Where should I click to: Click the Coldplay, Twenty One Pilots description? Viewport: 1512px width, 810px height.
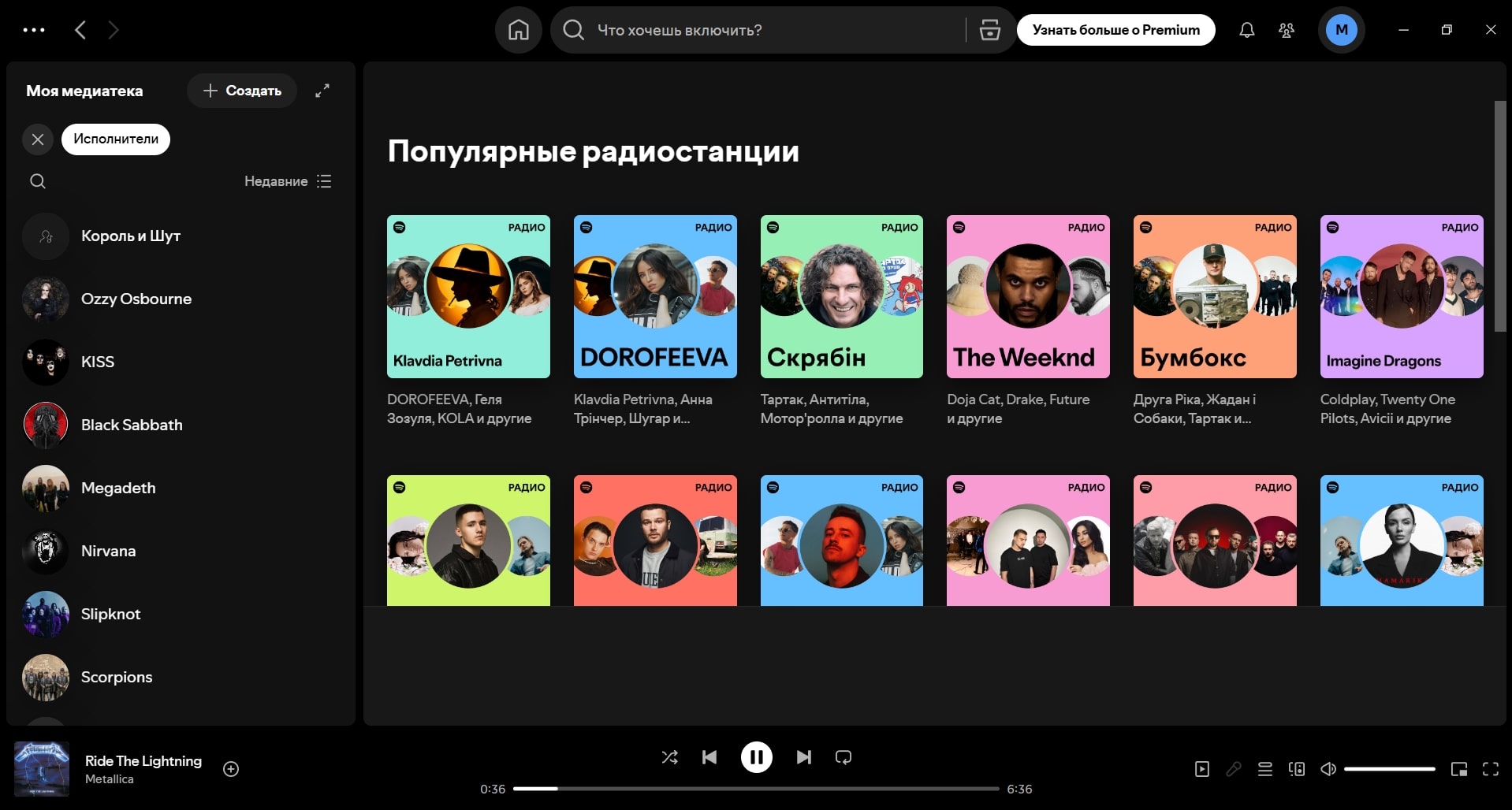(1387, 409)
